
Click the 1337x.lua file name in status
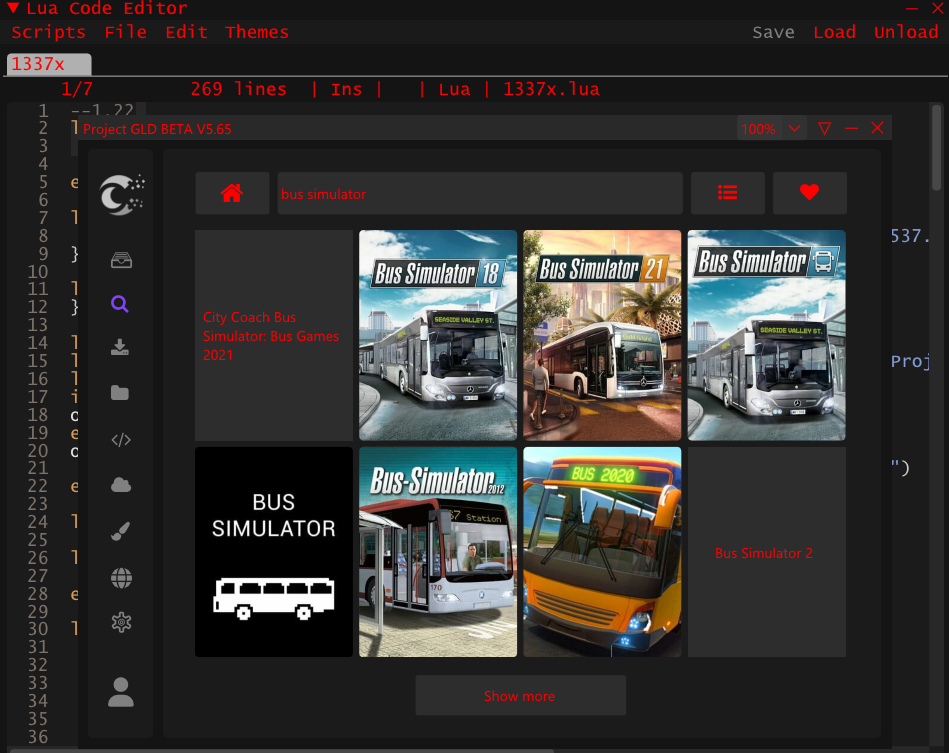click(551, 89)
